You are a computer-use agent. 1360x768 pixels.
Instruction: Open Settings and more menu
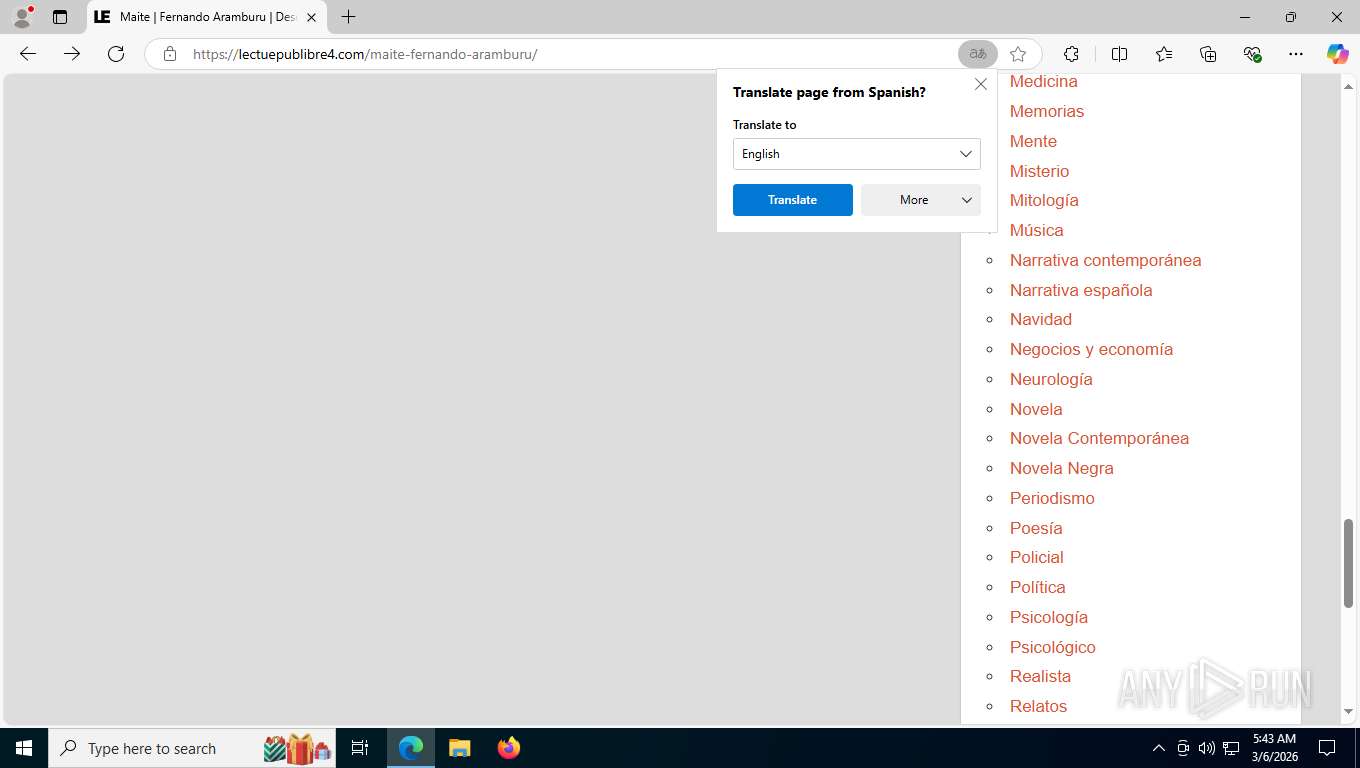point(1296,54)
